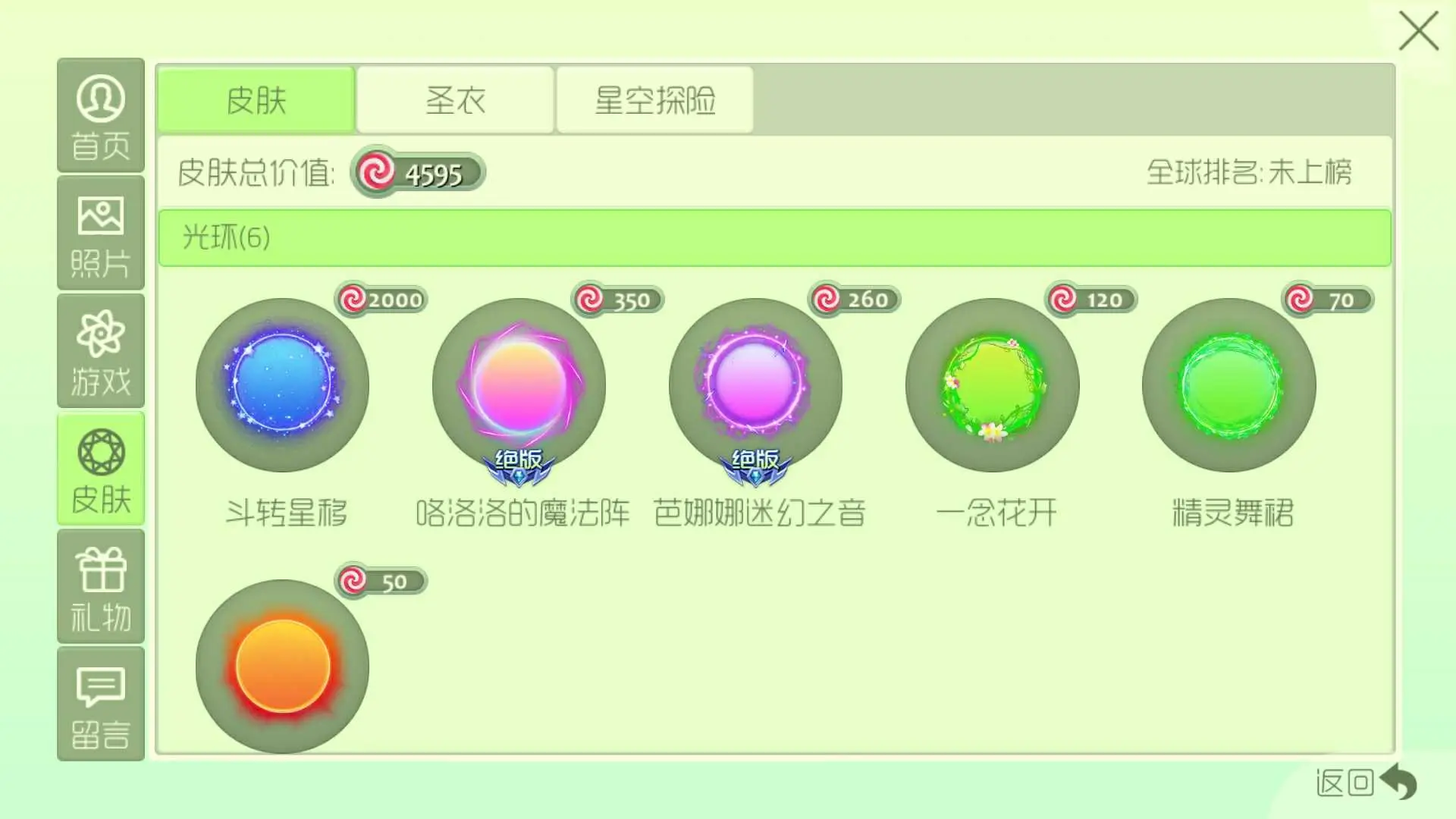1456x819 pixels.
Task: Switch to the 星空探险 tab
Action: (655, 100)
